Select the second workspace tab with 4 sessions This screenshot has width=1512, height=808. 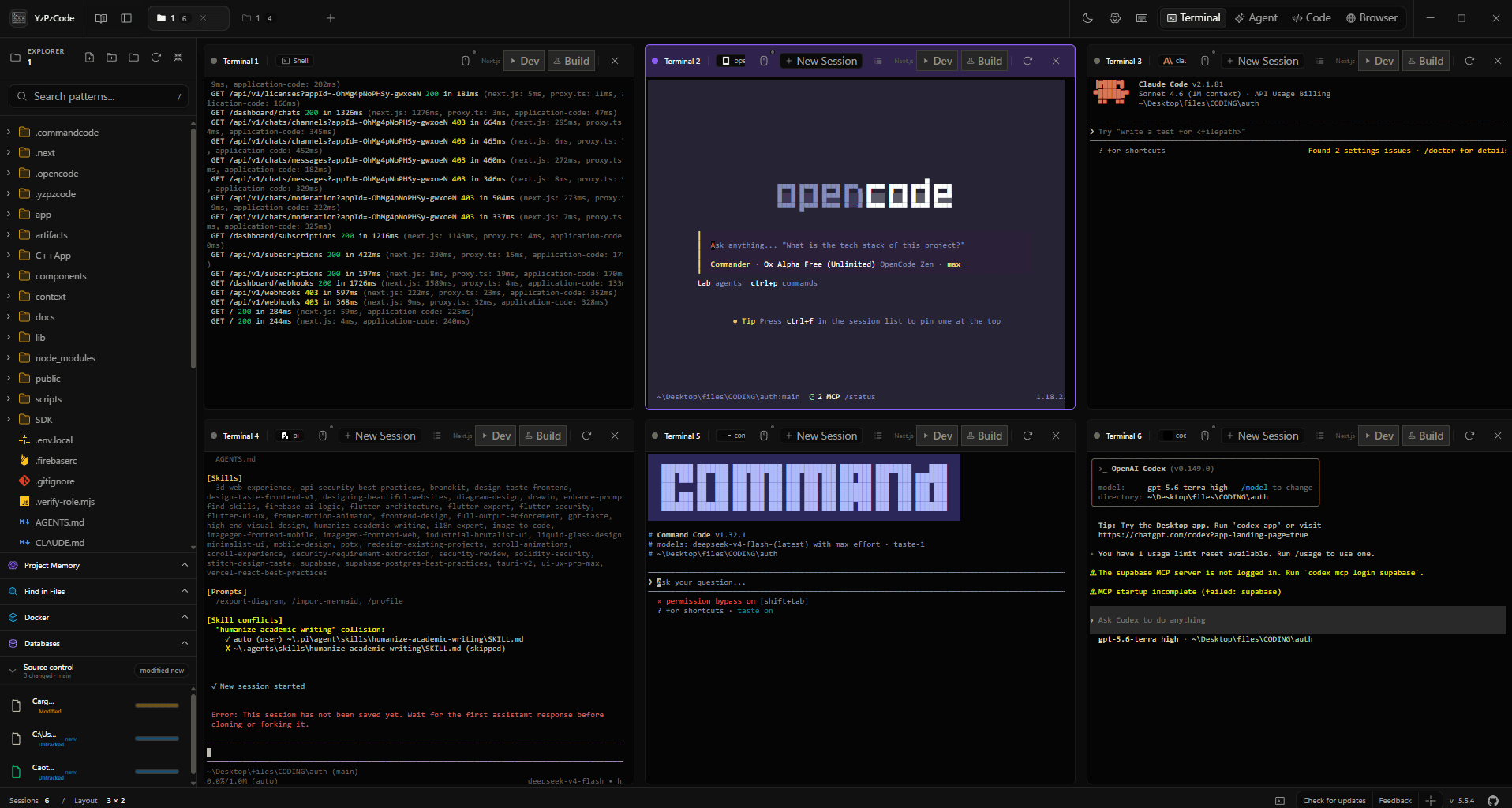[x=257, y=18]
